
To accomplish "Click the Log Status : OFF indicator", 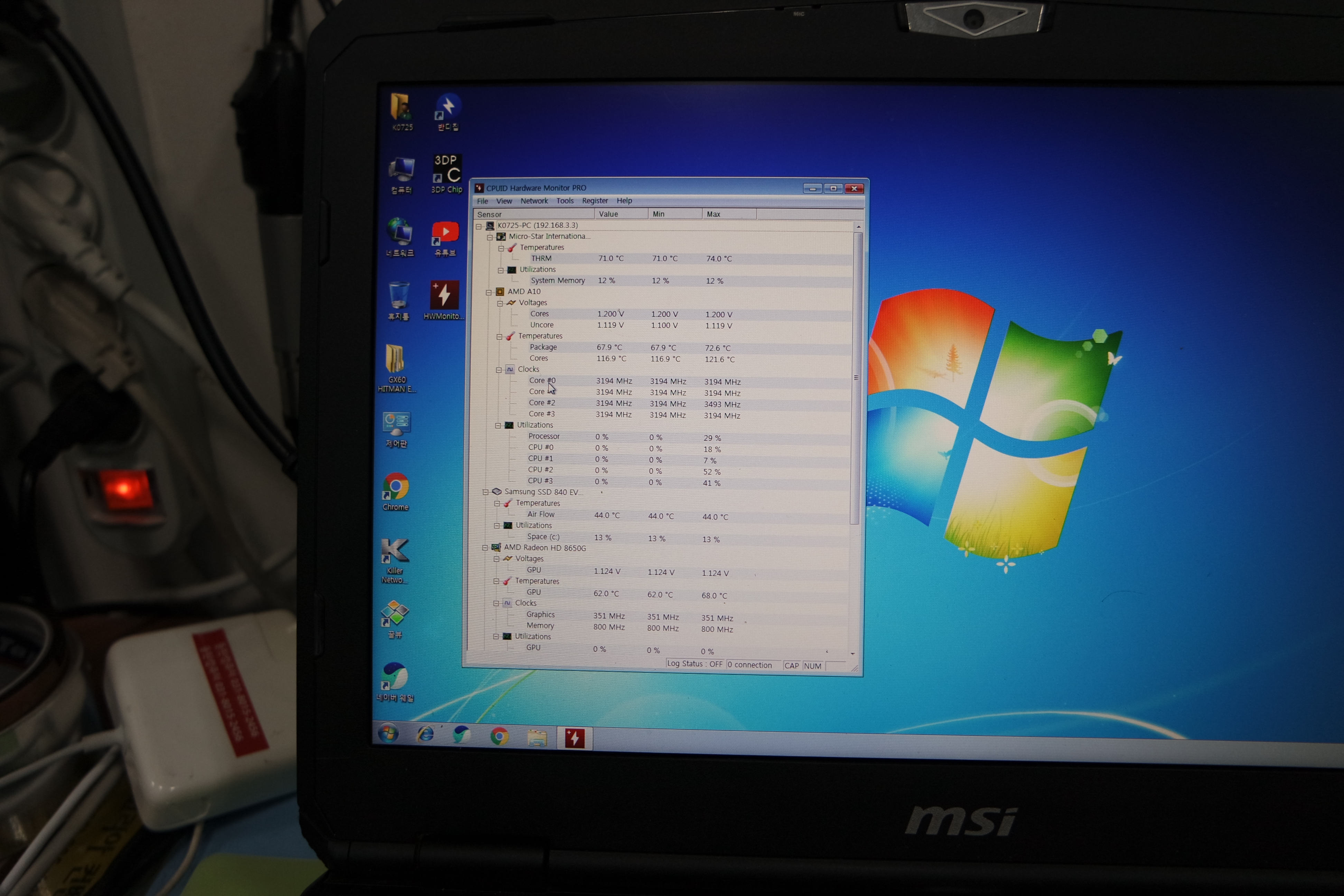I will [695, 664].
